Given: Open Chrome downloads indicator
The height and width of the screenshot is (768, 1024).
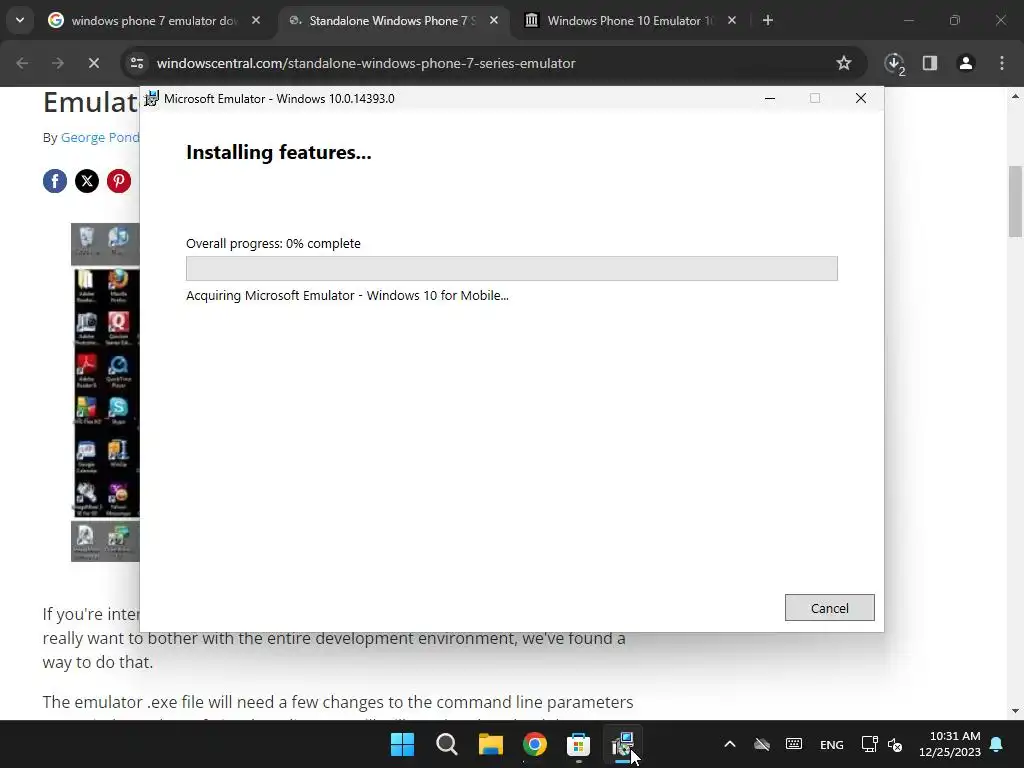Looking at the screenshot, I should (x=894, y=63).
